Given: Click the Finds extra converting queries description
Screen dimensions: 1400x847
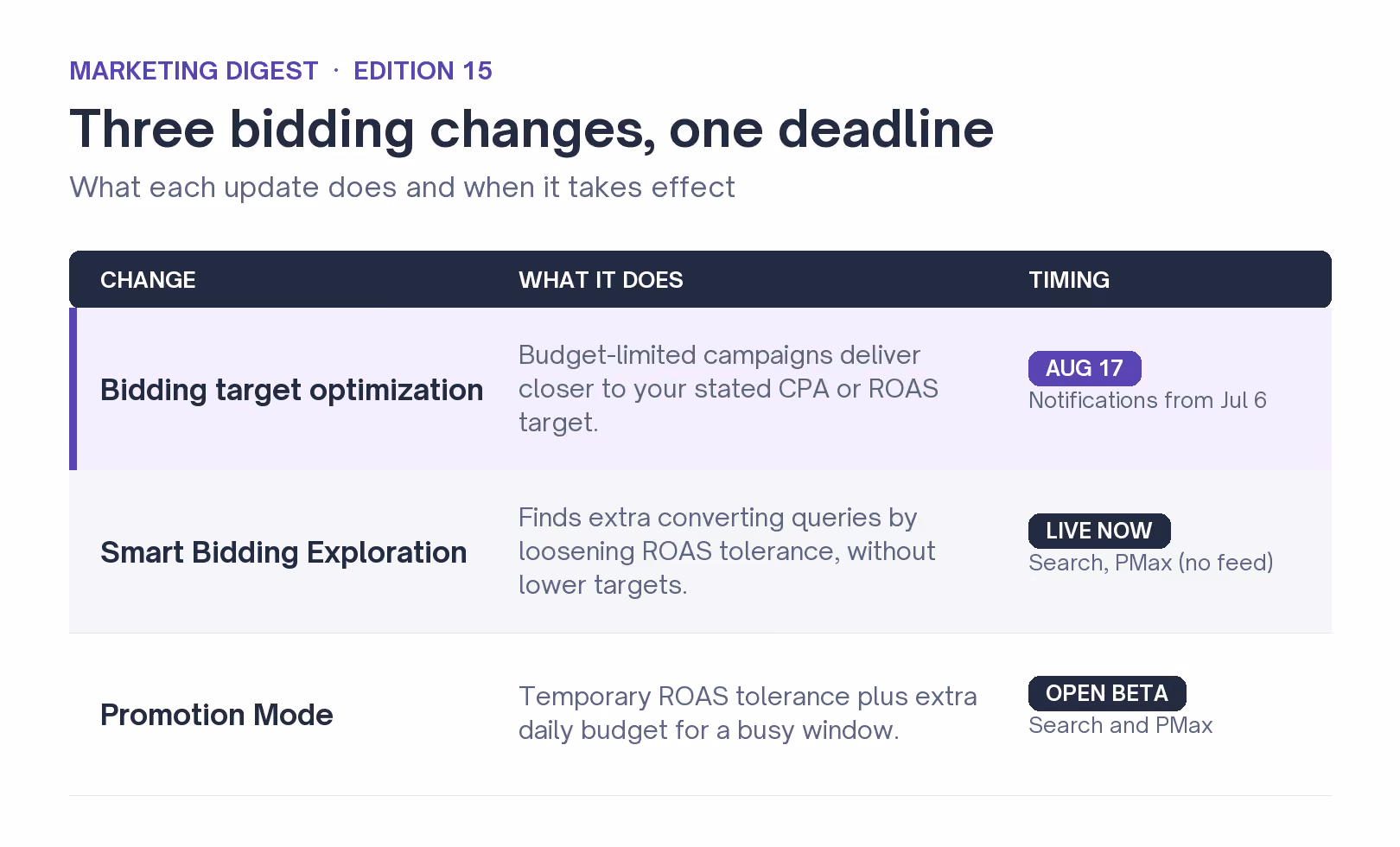Looking at the screenshot, I should click(x=727, y=551).
